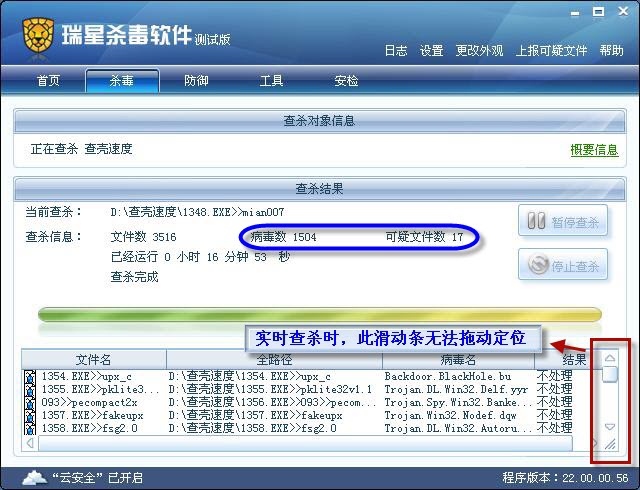This screenshot has width=640, height=490.
Task: Click 更改外观 to change skin
Action: tap(479, 51)
